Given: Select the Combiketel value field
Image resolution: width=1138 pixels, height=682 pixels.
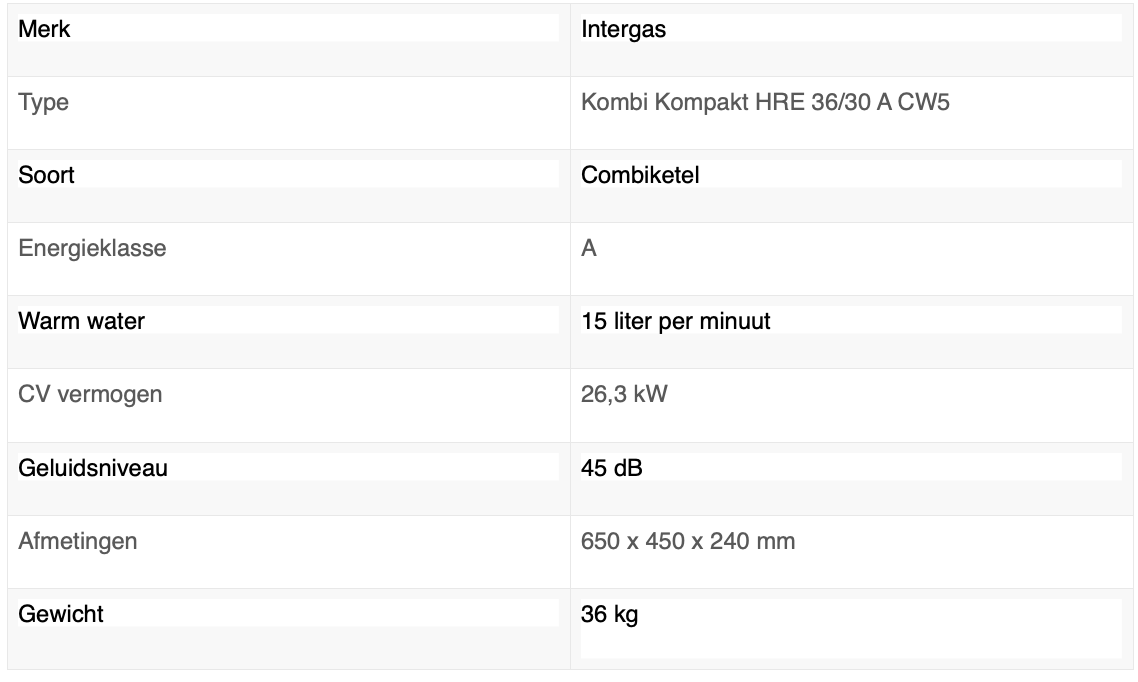Looking at the screenshot, I should click(x=850, y=175).
